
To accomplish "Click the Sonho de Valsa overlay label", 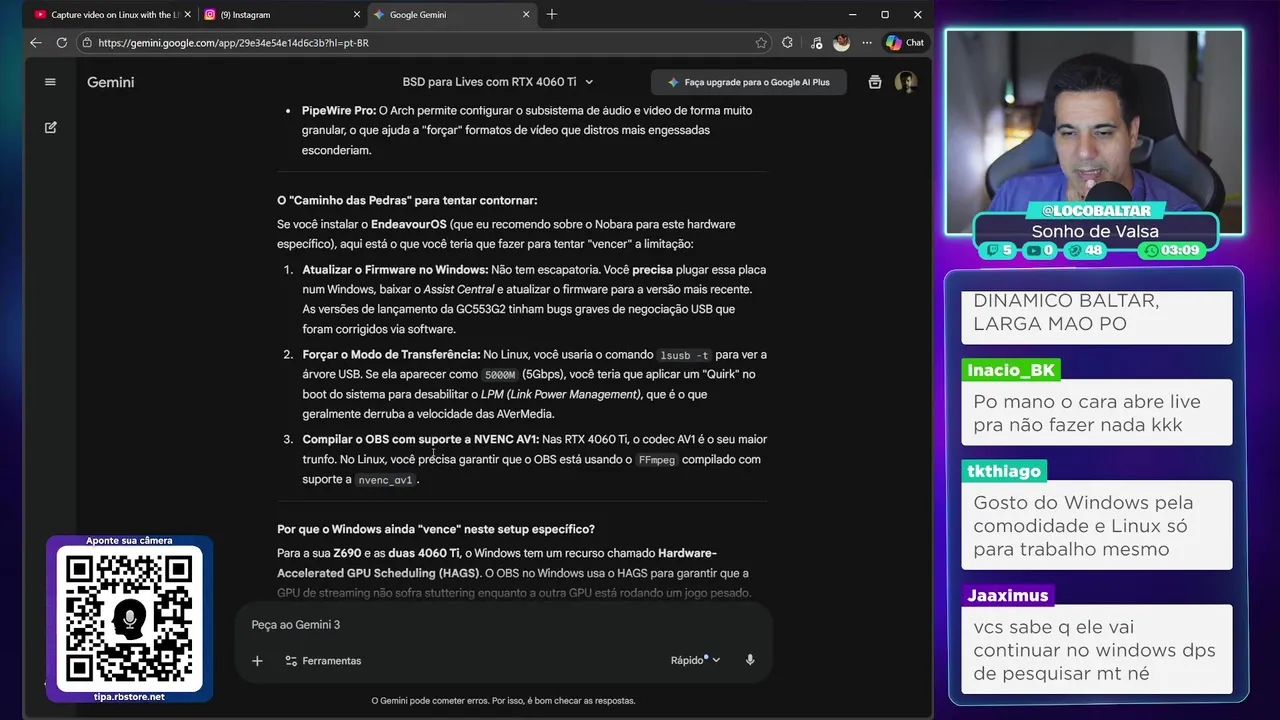I will pos(1095,232).
